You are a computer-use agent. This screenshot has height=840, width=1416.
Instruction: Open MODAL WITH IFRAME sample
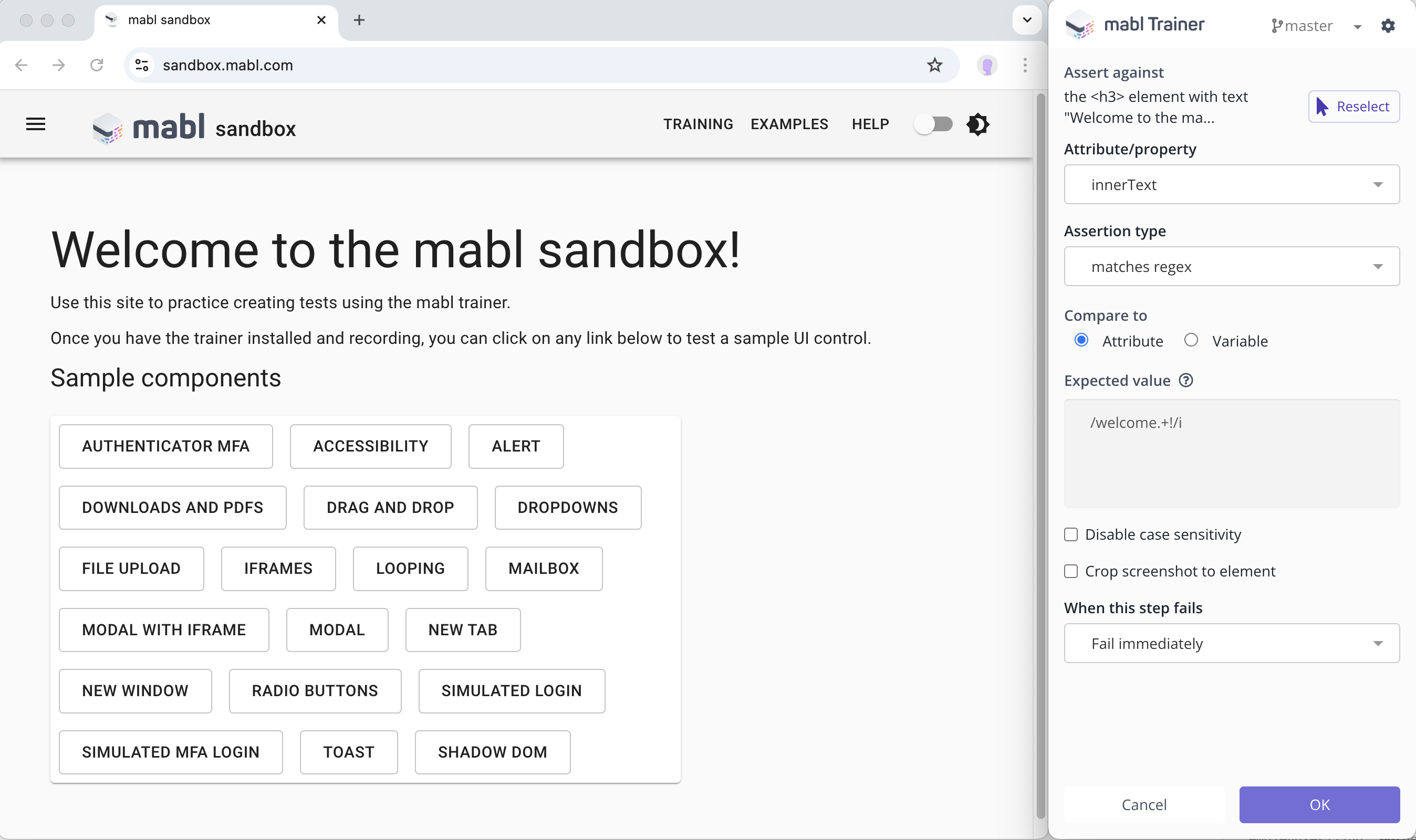click(x=164, y=629)
